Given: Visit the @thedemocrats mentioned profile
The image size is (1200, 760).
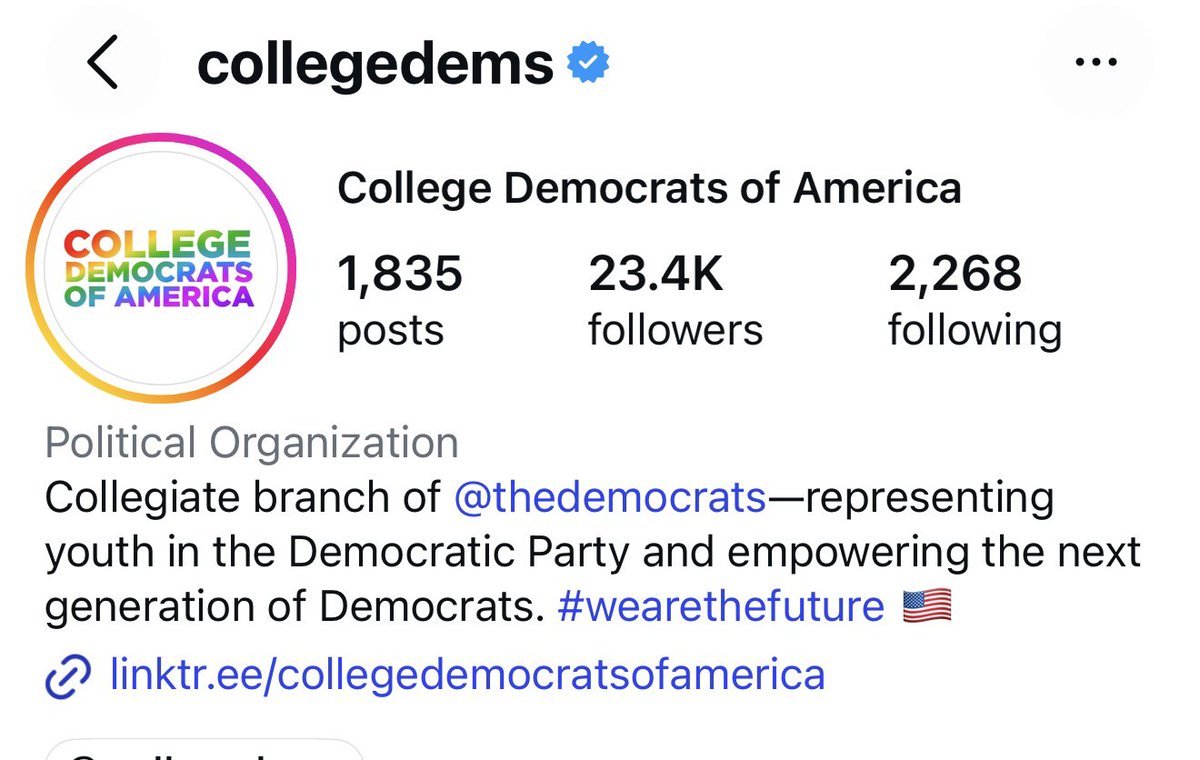Looking at the screenshot, I should 609,498.
